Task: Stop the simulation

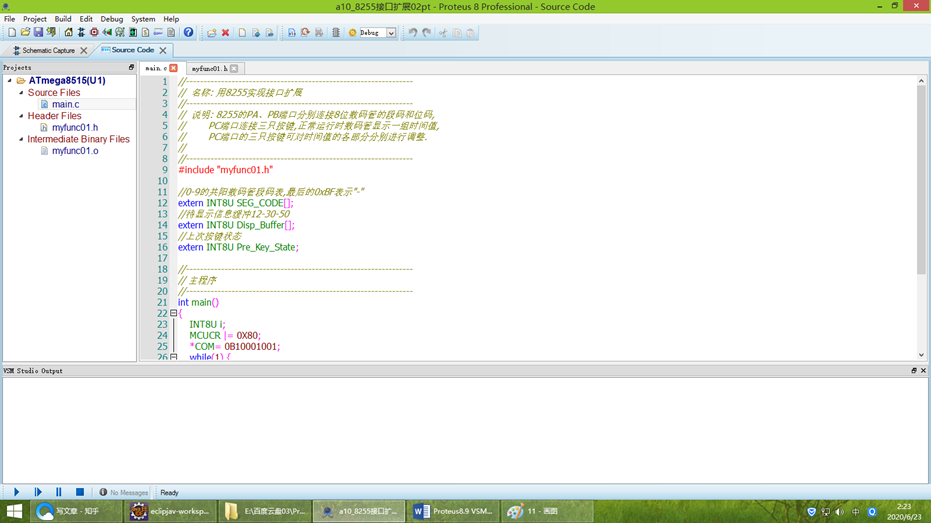Action: coord(80,492)
